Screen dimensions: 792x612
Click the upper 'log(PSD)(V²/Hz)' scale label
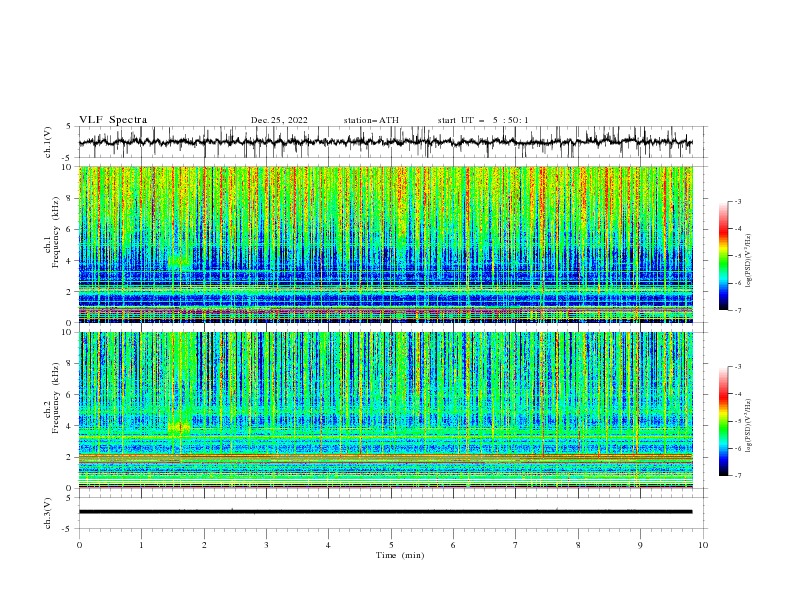pyautogui.click(x=748, y=261)
